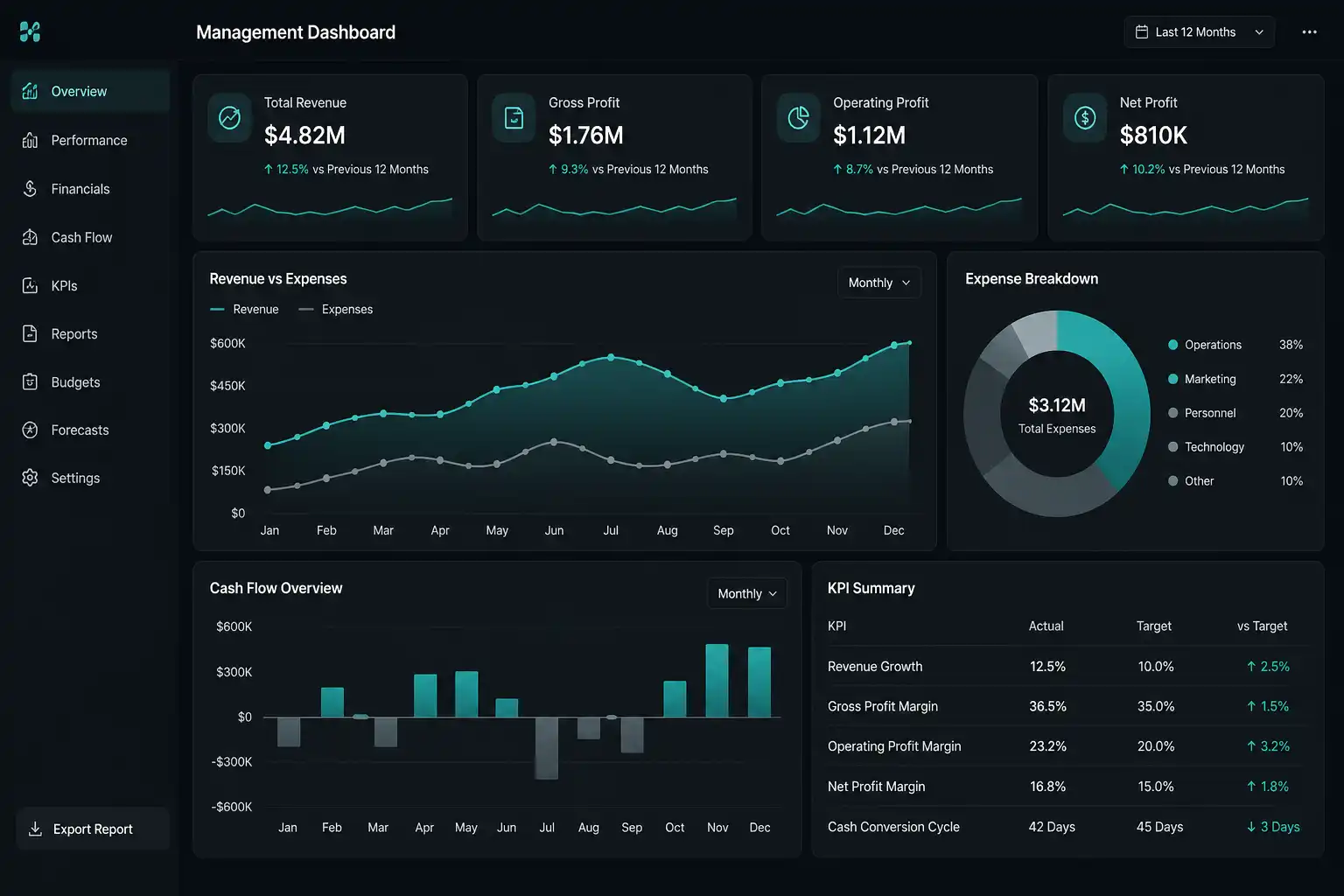Toggle the Expenses legend item
Image resolution: width=1344 pixels, height=896 pixels.
click(x=336, y=309)
